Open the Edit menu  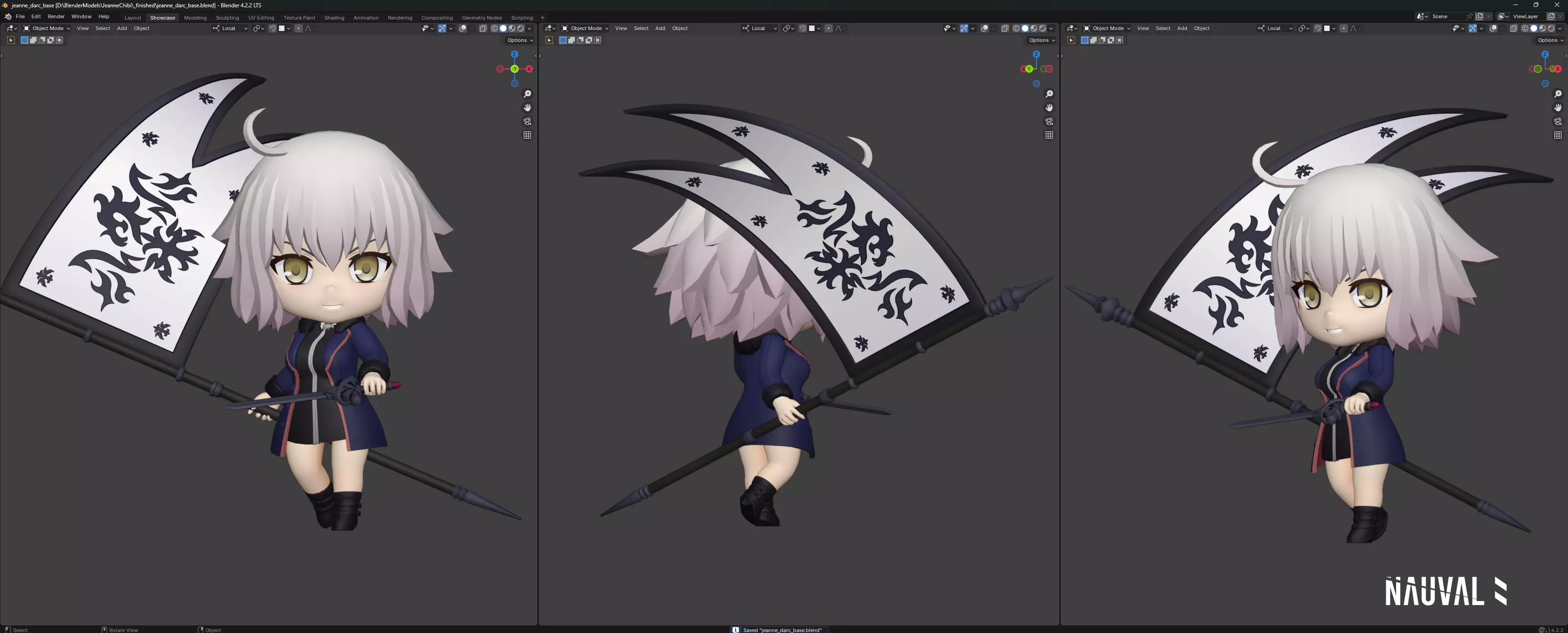pos(36,17)
